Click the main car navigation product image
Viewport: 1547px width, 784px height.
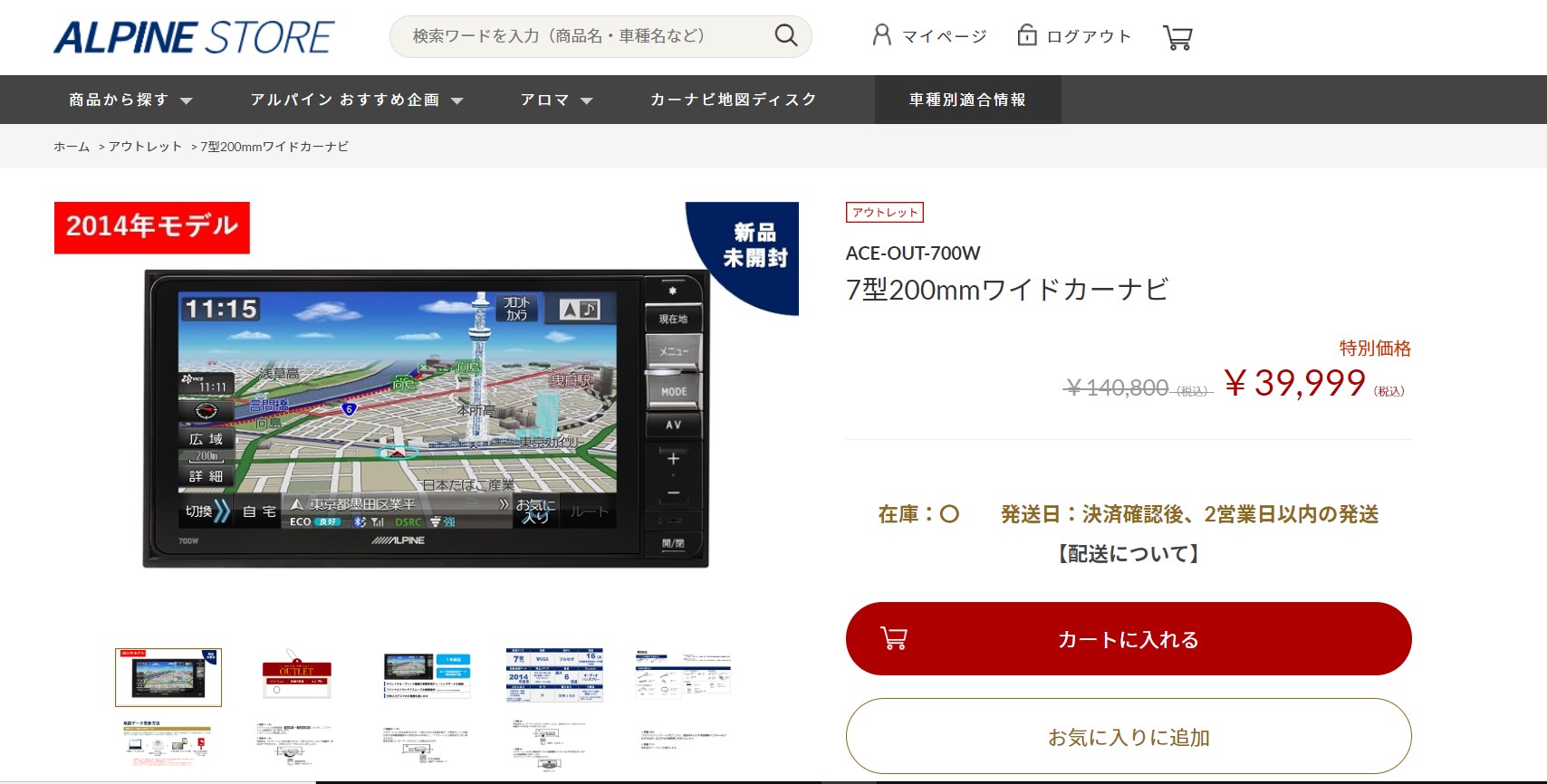pos(426,418)
